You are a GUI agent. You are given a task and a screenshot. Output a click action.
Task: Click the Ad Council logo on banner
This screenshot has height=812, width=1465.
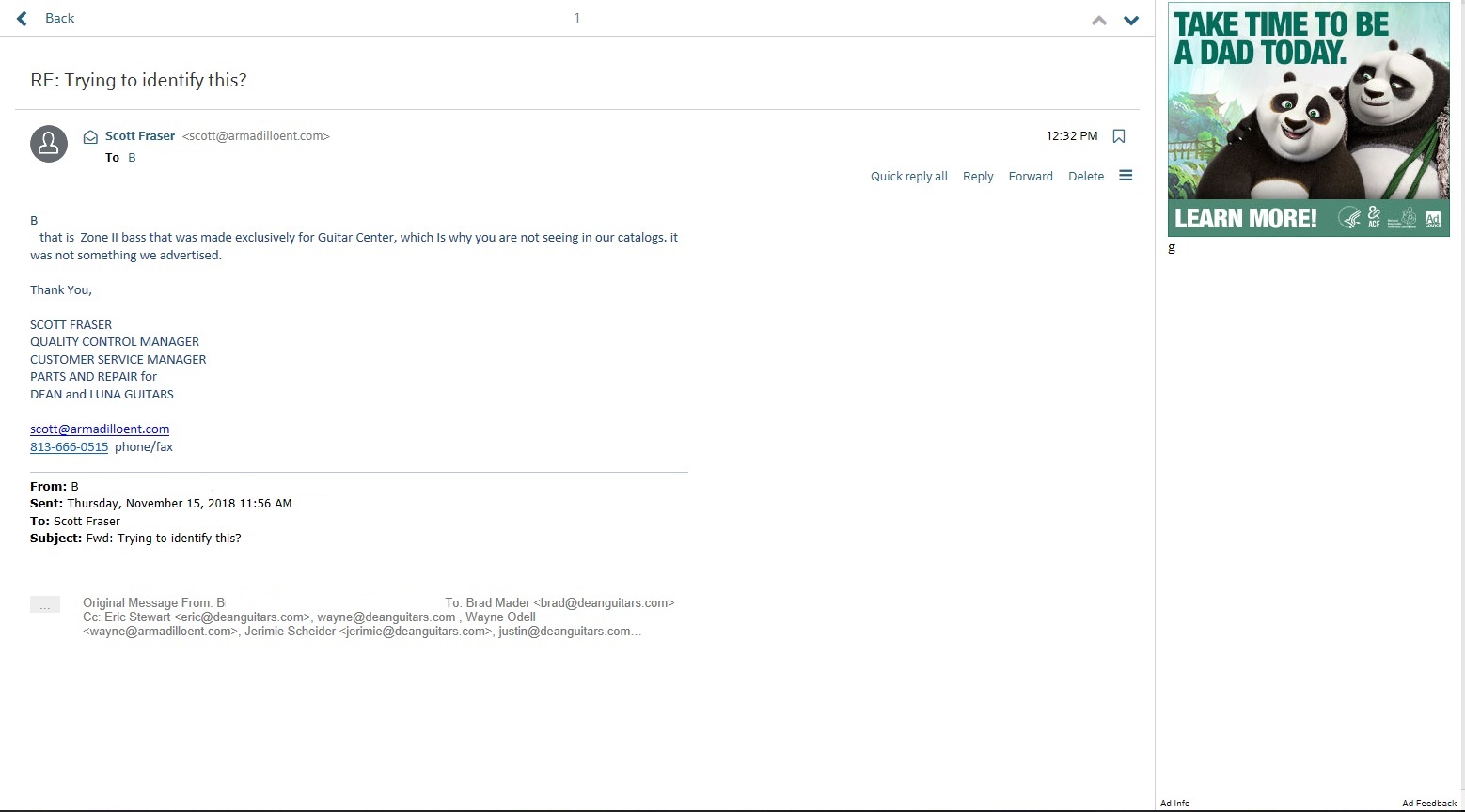pos(1432,220)
